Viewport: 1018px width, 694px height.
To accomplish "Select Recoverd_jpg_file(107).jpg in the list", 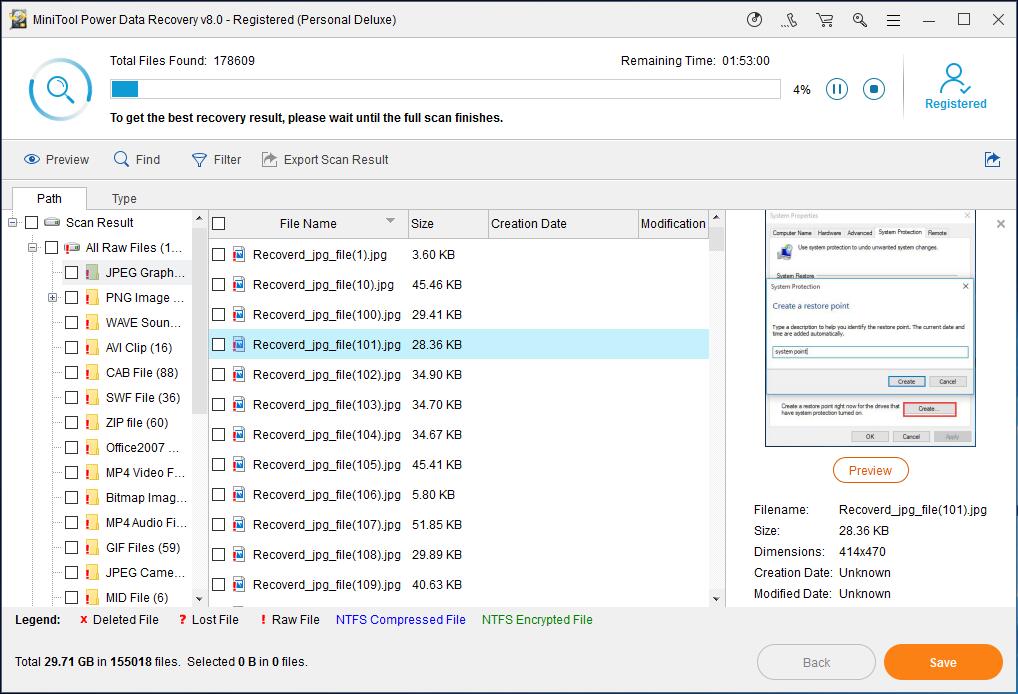I will [x=458, y=524].
